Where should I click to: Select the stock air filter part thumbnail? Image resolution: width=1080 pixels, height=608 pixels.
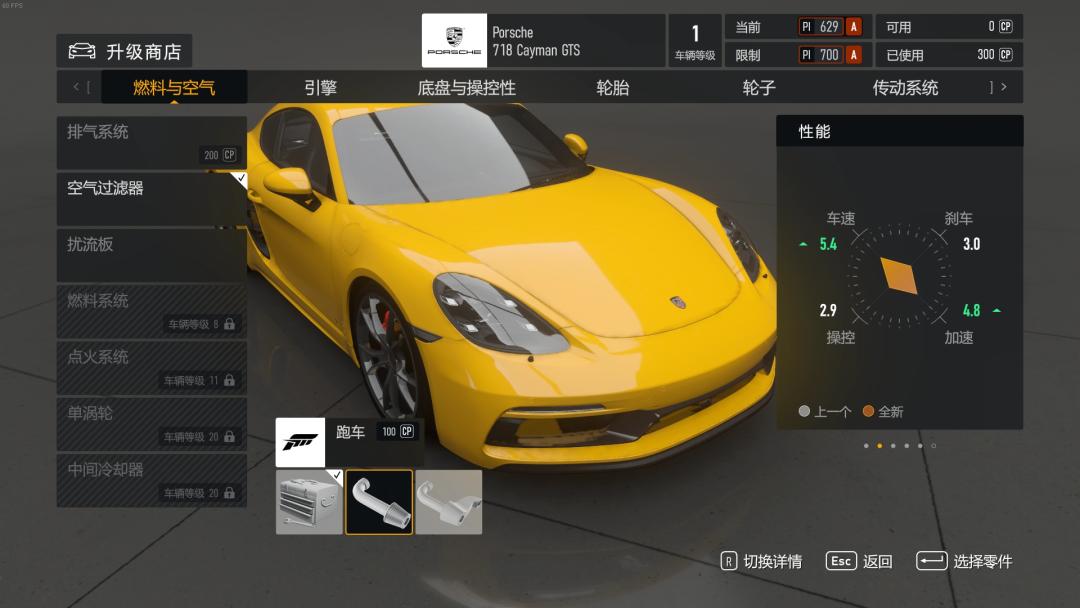point(309,502)
